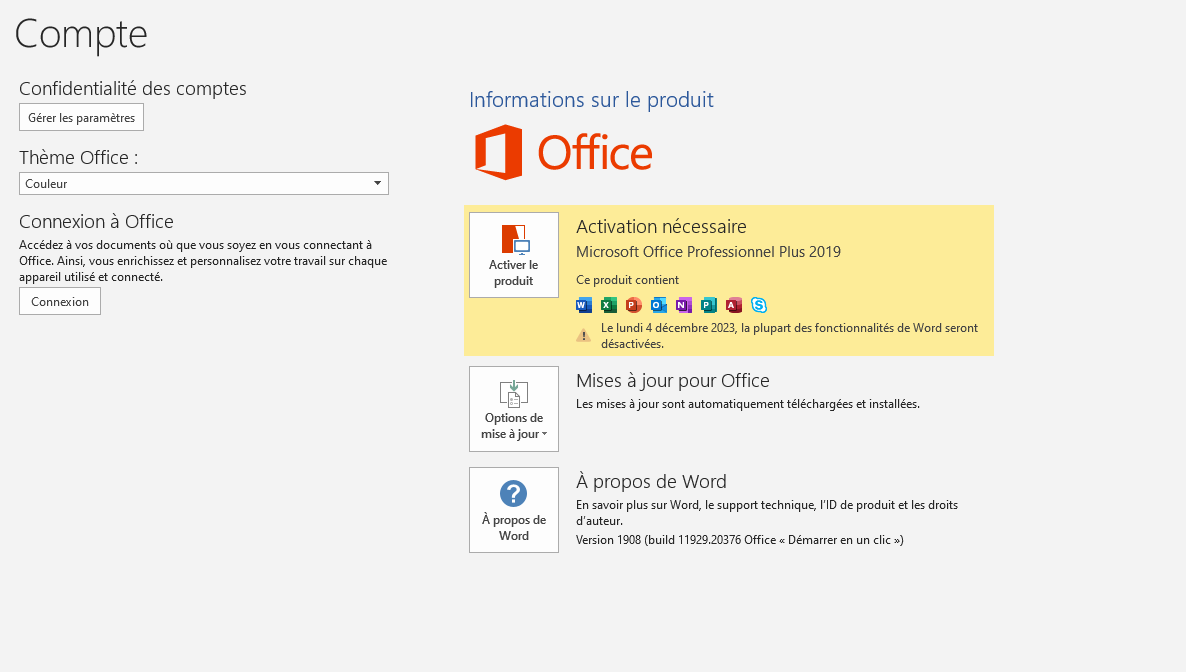
Task: Click the OneNote app icon
Action: [684, 305]
